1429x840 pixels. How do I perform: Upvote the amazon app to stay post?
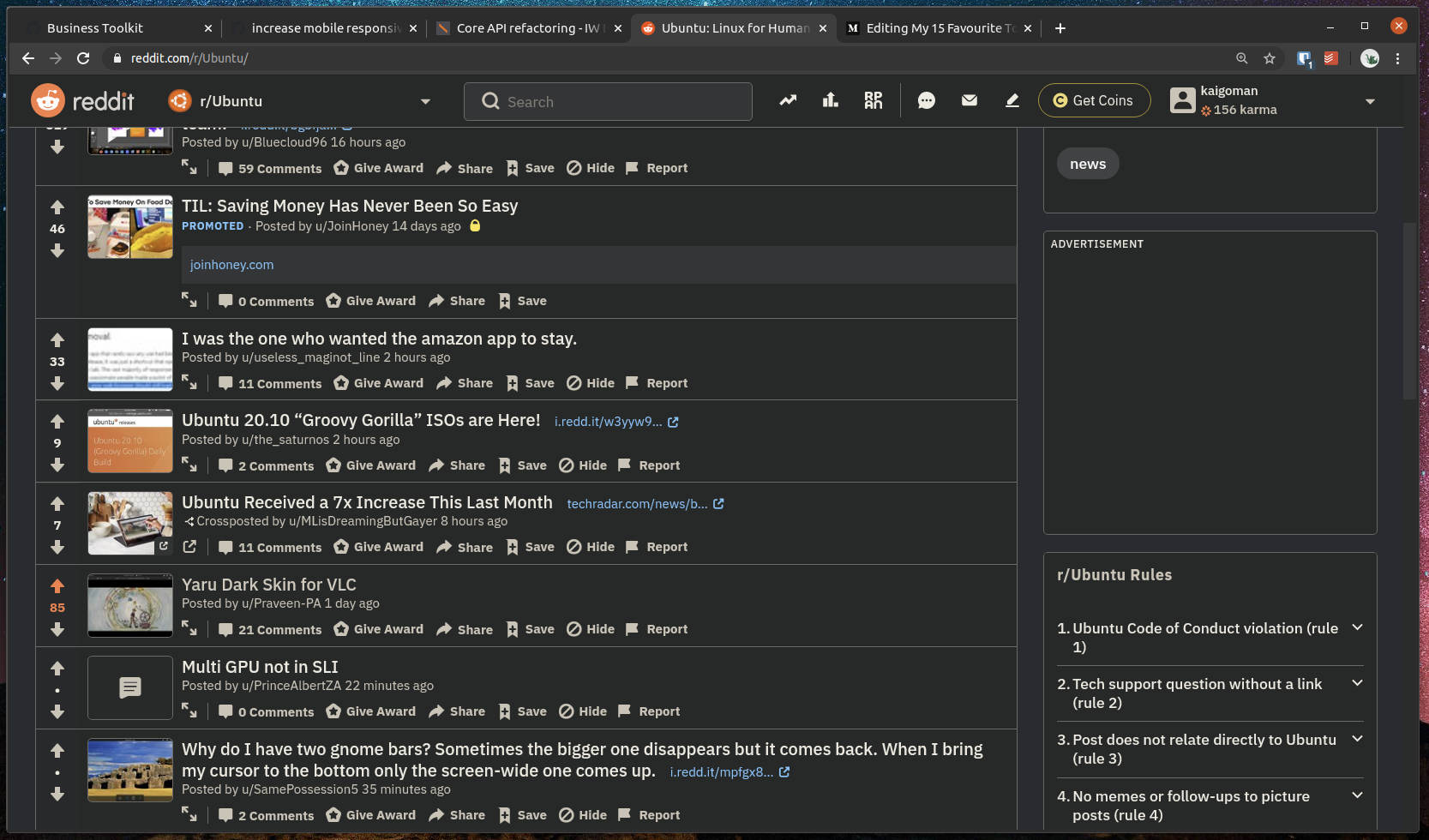pos(57,340)
